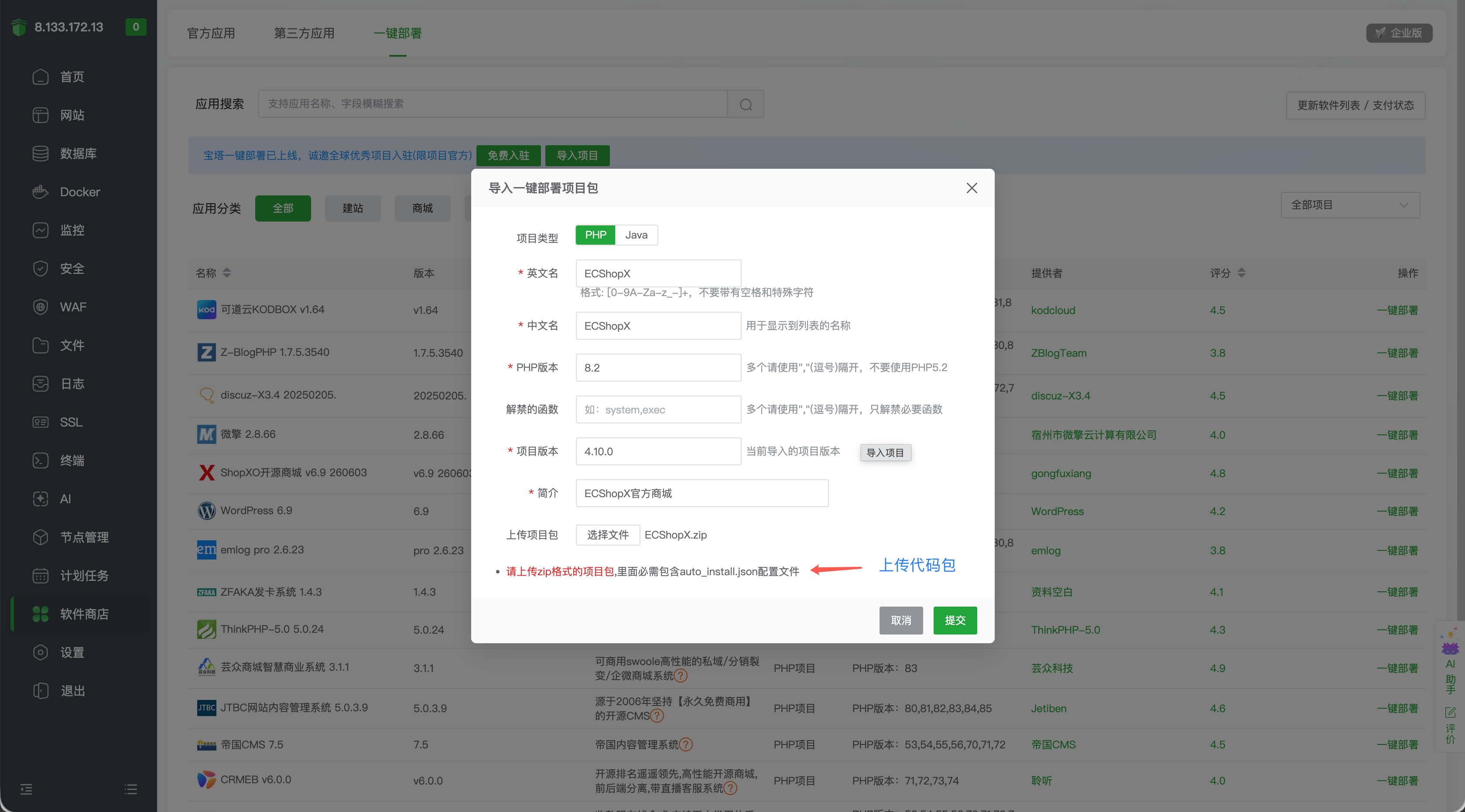
Task: Select the 商城 category filter
Action: point(423,208)
